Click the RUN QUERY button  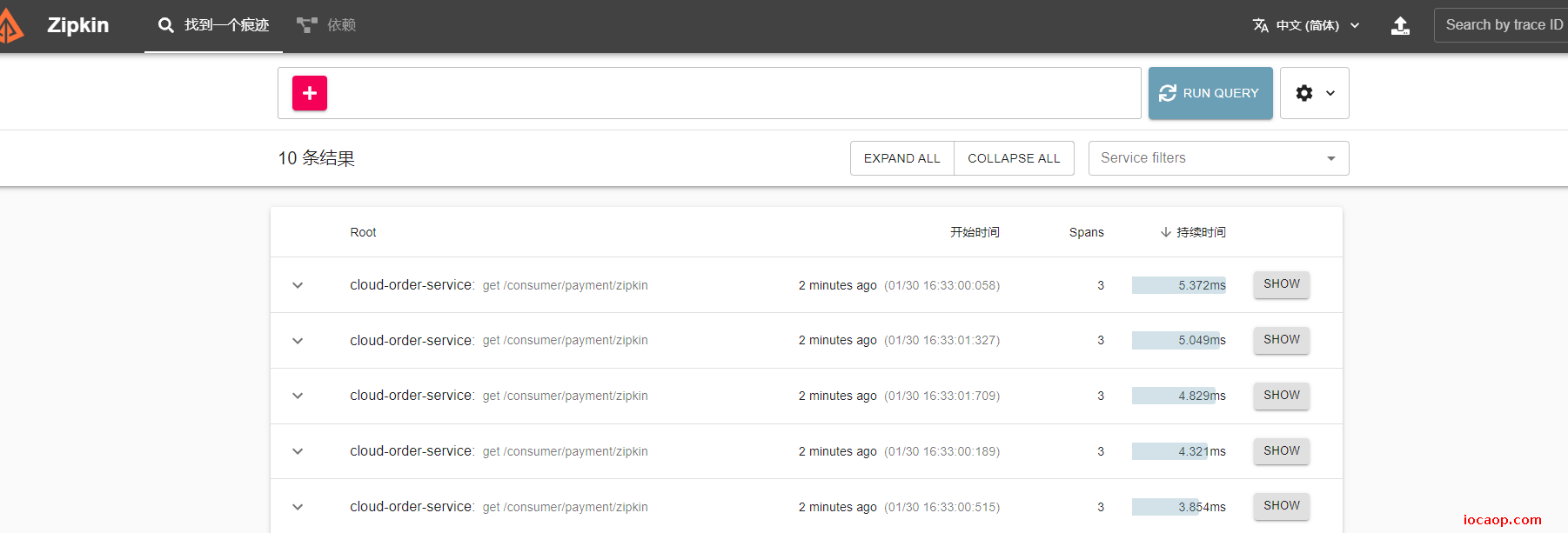pyautogui.click(x=1210, y=93)
